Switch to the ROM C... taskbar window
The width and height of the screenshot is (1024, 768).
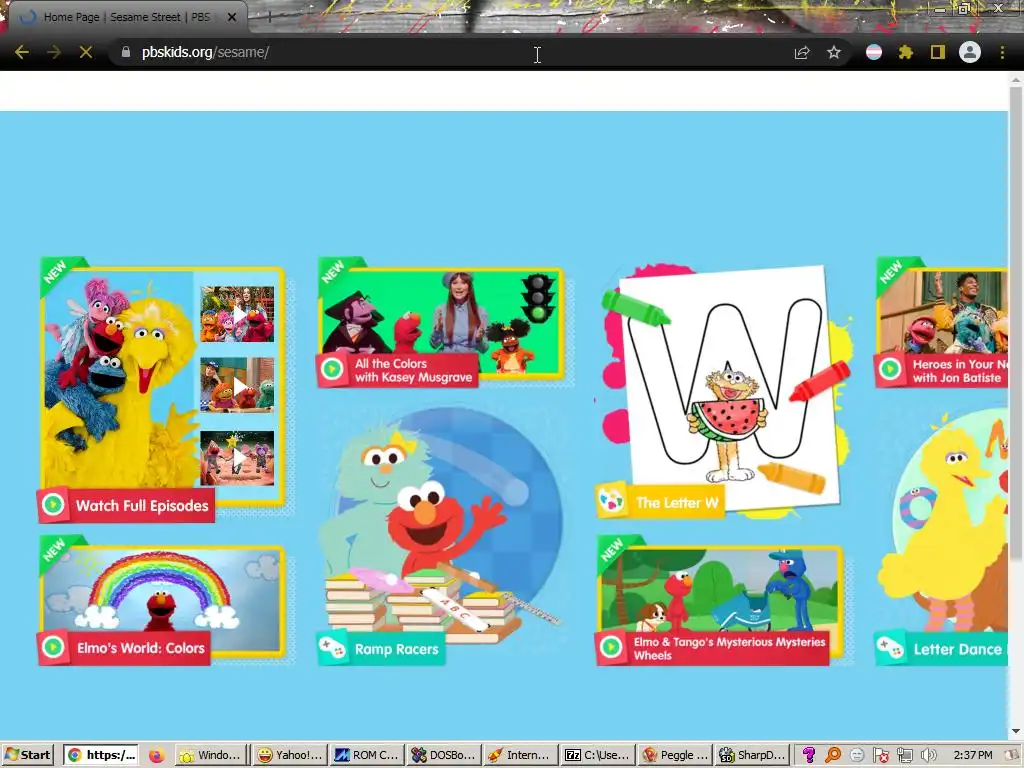(x=367, y=755)
